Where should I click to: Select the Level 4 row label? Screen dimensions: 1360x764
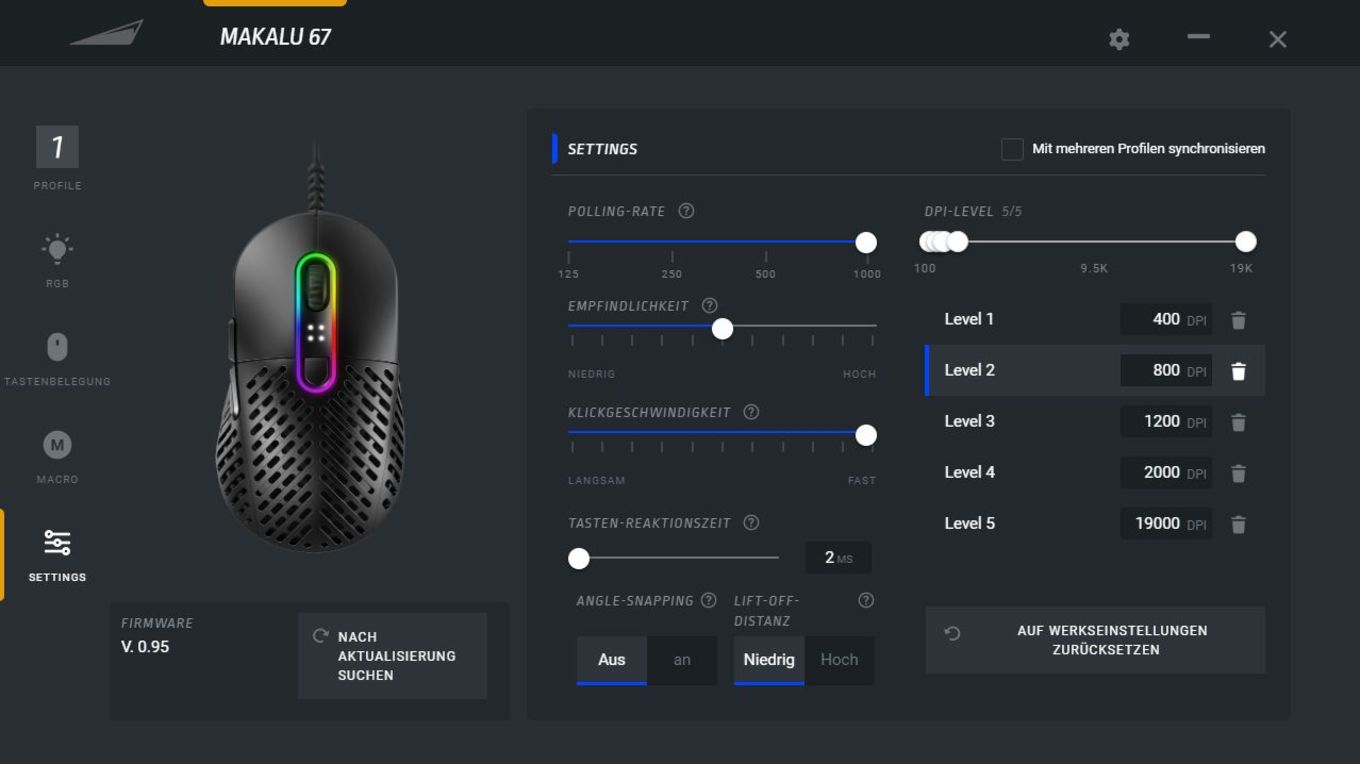coord(969,472)
